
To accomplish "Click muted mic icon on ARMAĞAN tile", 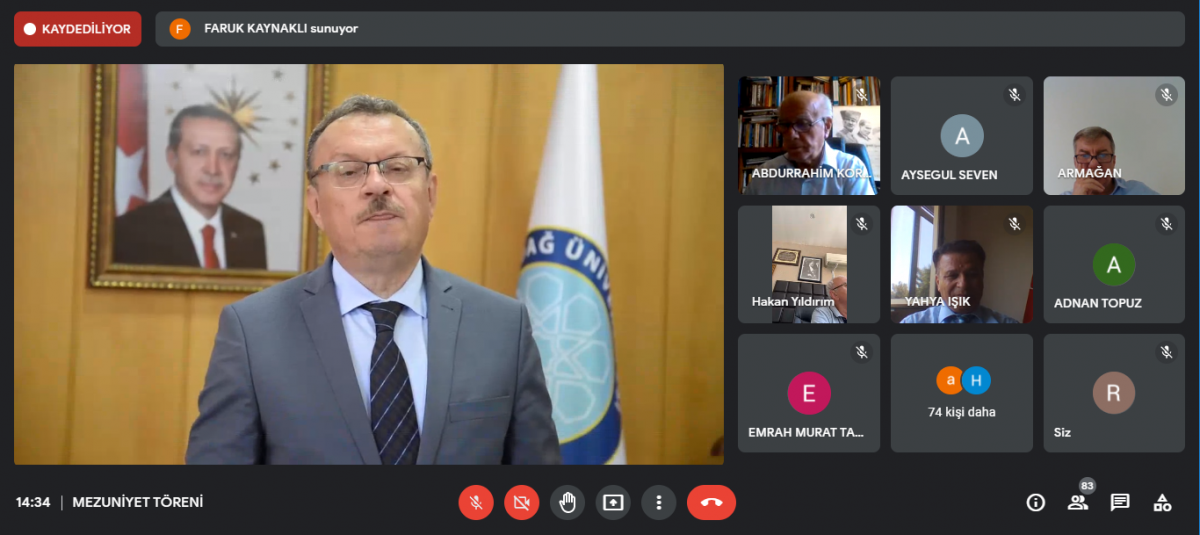I will 1166,95.
